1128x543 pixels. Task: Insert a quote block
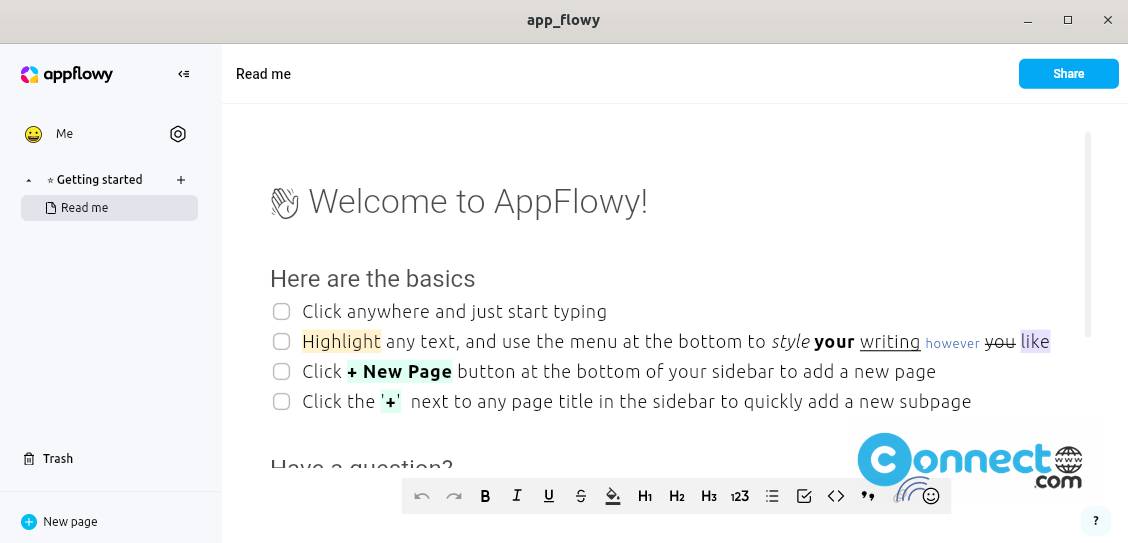[x=868, y=496]
